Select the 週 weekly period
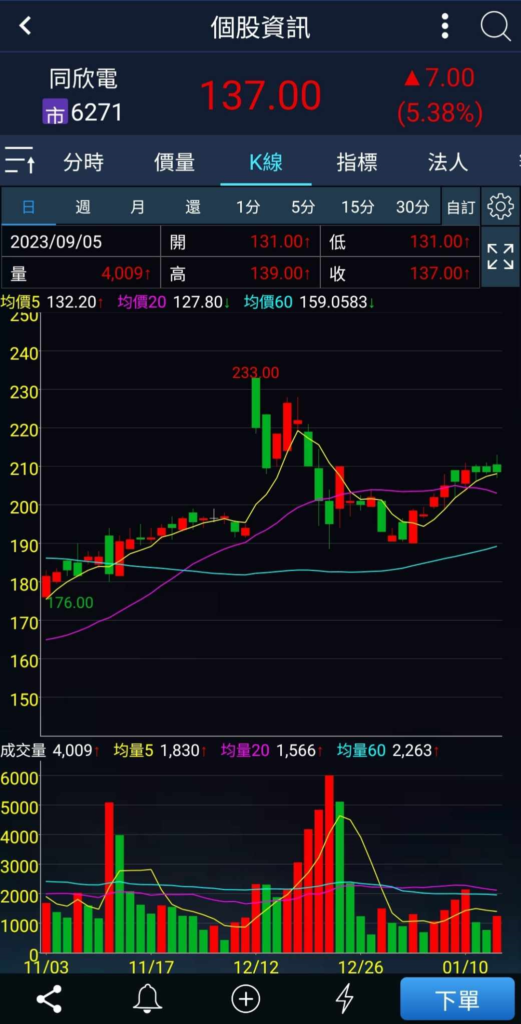521x1024 pixels. tap(83, 207)
